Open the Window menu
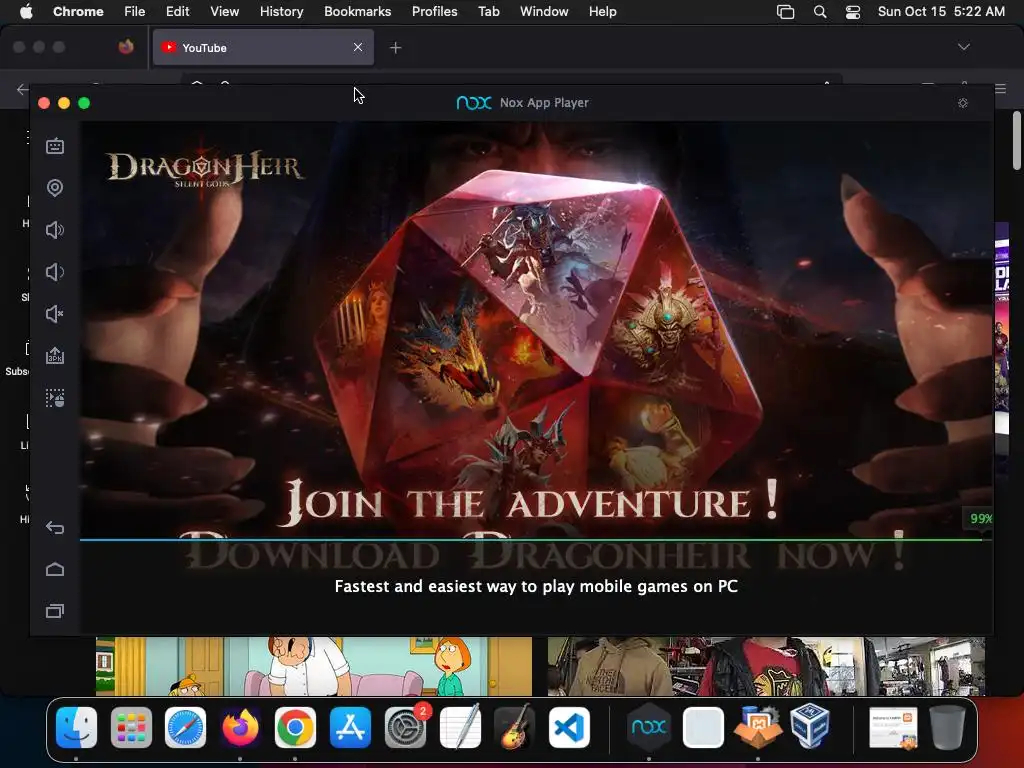Image resolution: width=1024 pixels, height=768 pixels. (544, 12)
